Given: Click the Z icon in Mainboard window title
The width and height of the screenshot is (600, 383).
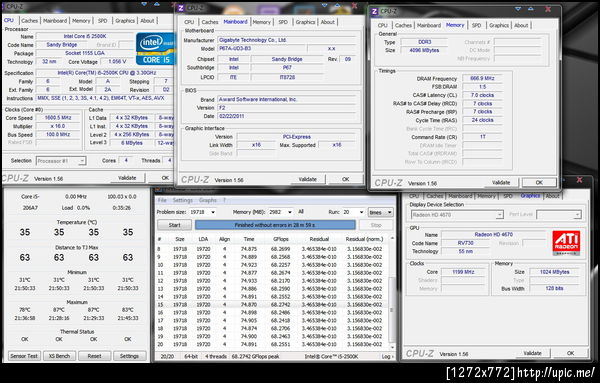Looking at the screenshot, I should pyautogui.click(x=181, y=8).
